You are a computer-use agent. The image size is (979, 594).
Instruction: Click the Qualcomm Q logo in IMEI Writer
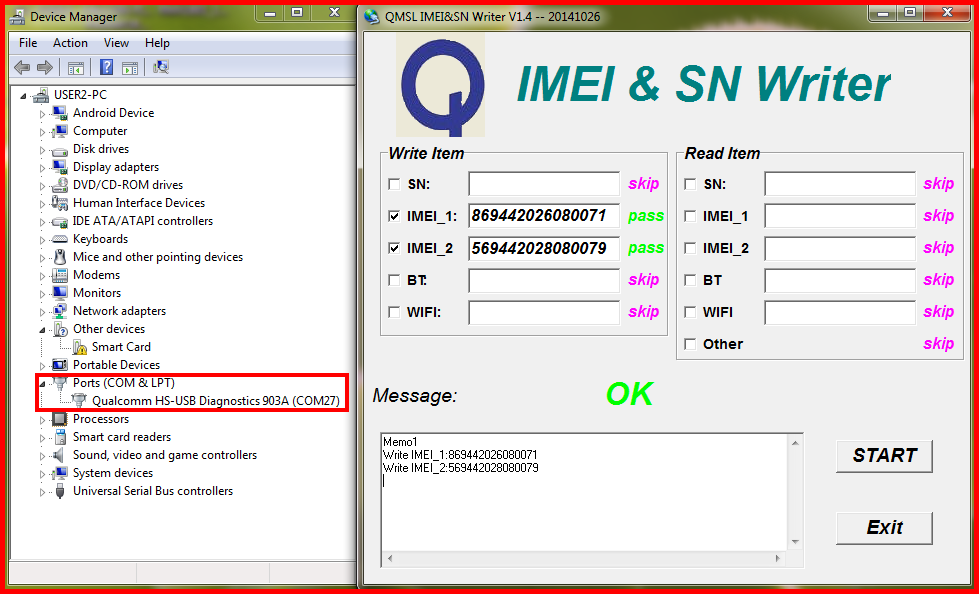pos(441,84)
